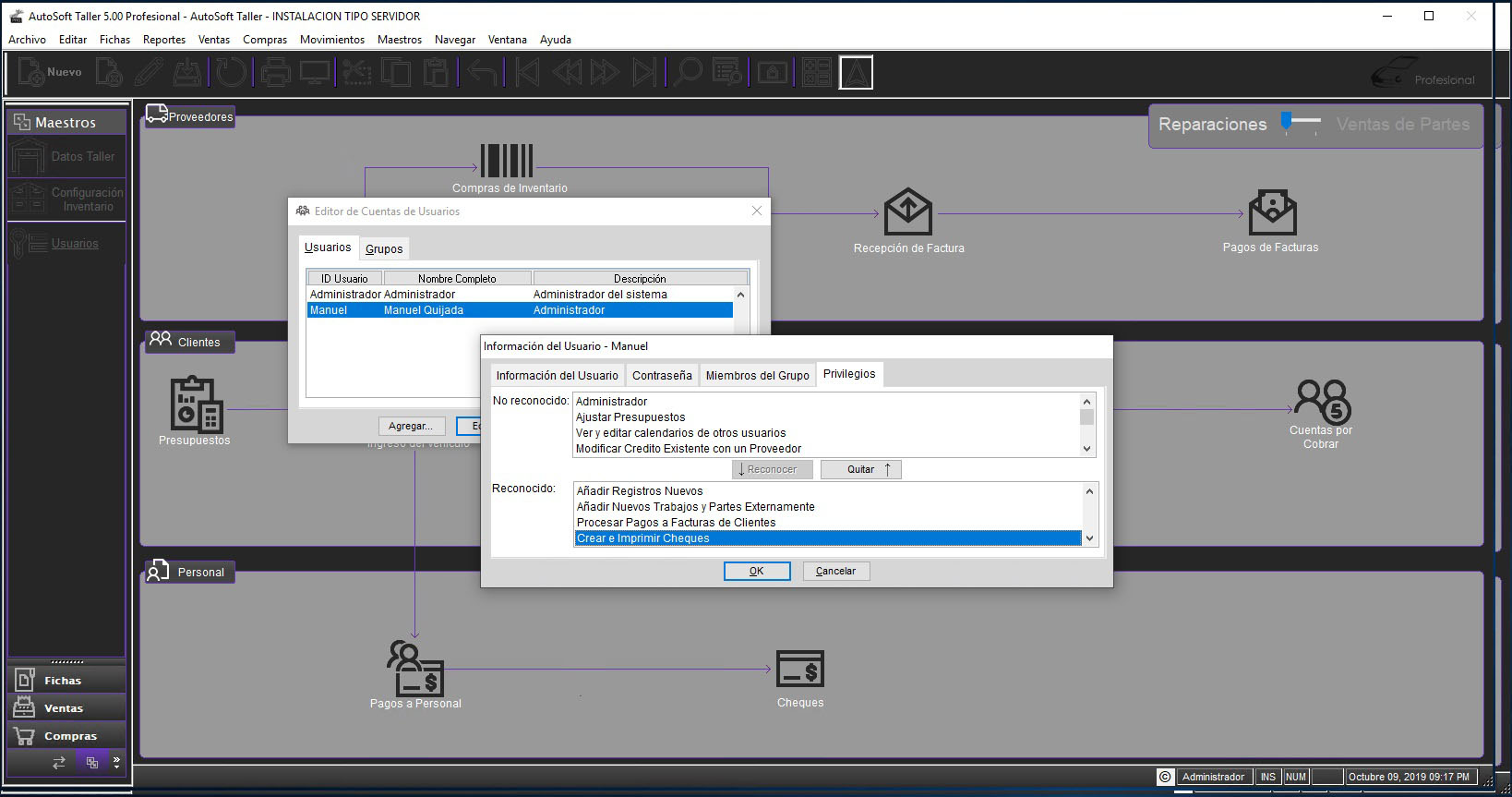Screen dimensions: 1512x797
Task: Click the clipboard paste toolbar icon
Action: pyautogui.click(x=436, y=72)
